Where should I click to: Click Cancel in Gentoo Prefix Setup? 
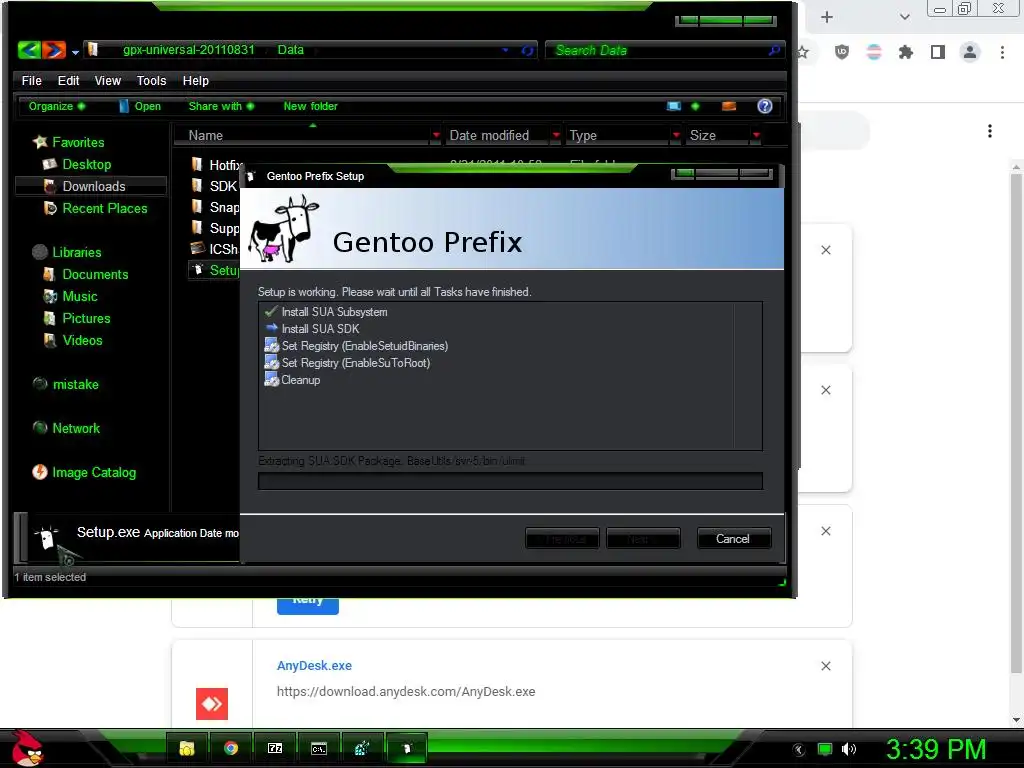pyautogui.click(x=733, y=539)
